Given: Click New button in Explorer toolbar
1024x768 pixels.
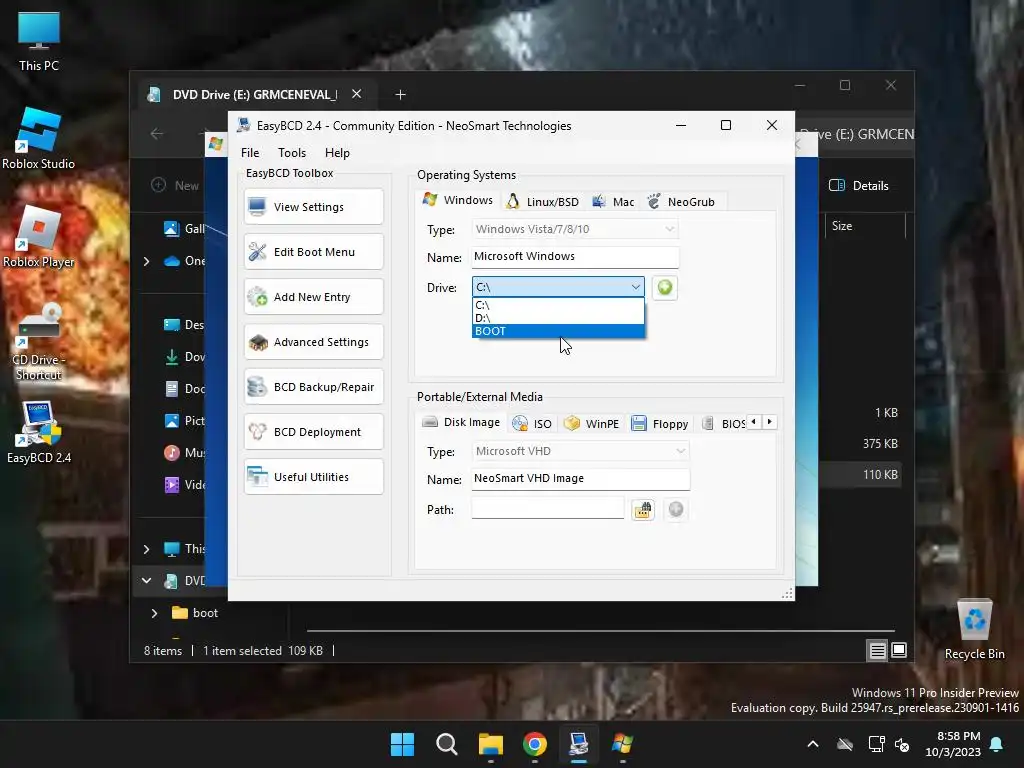Looking at the screenshot, I should tap(175, 185).
